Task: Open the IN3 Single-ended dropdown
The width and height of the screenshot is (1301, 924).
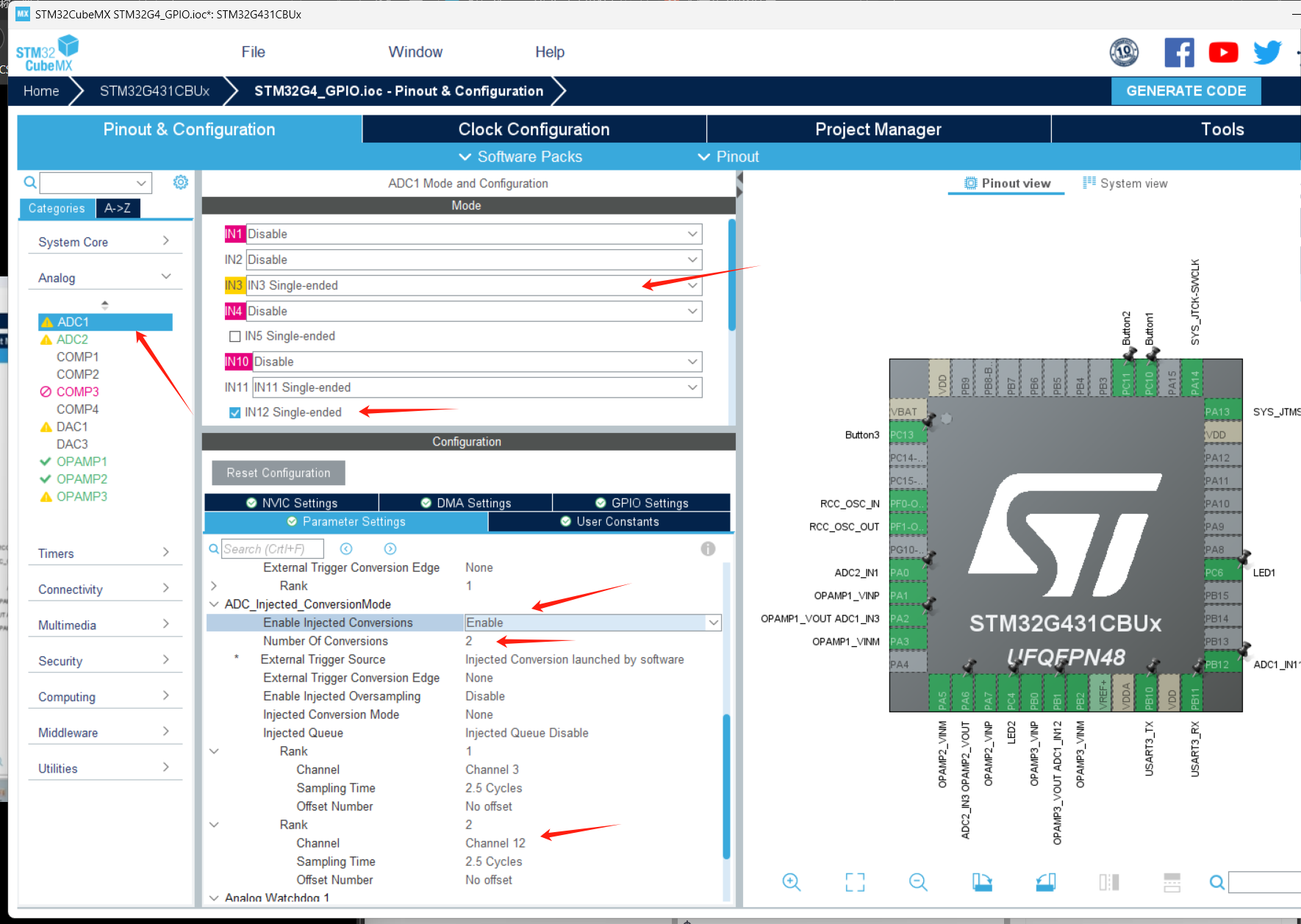Action: (474, 285)
